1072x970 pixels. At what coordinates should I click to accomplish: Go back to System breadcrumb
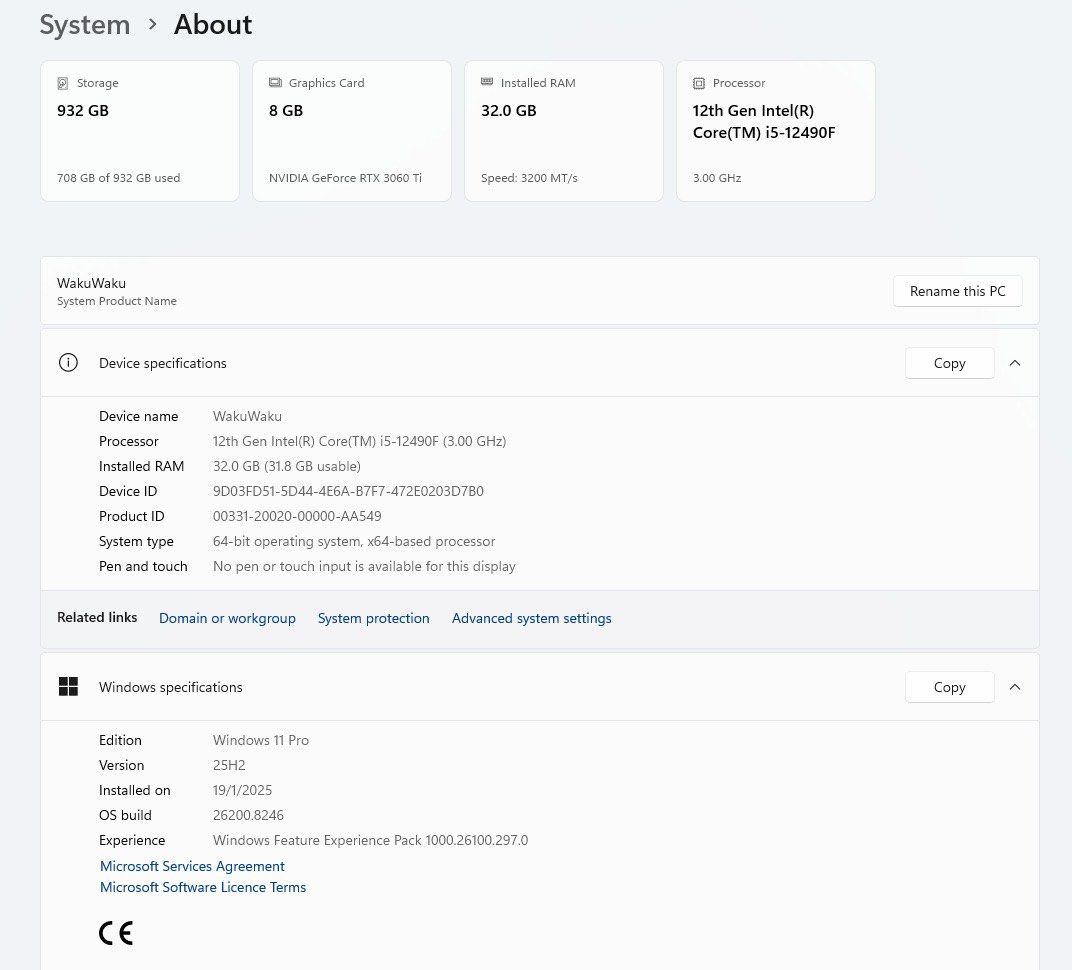point(85,25)
